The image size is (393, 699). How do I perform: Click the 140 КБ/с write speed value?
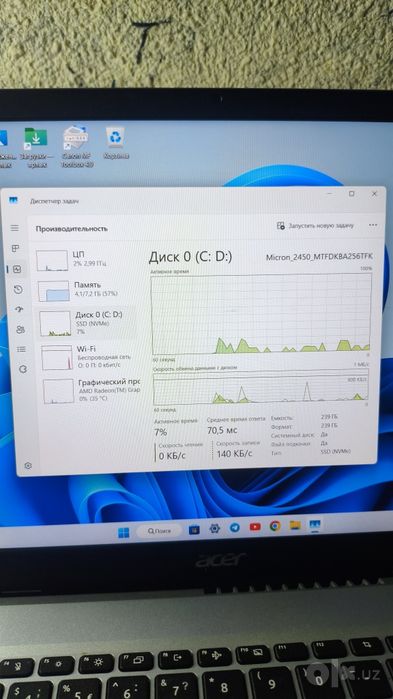coord(234,454)
